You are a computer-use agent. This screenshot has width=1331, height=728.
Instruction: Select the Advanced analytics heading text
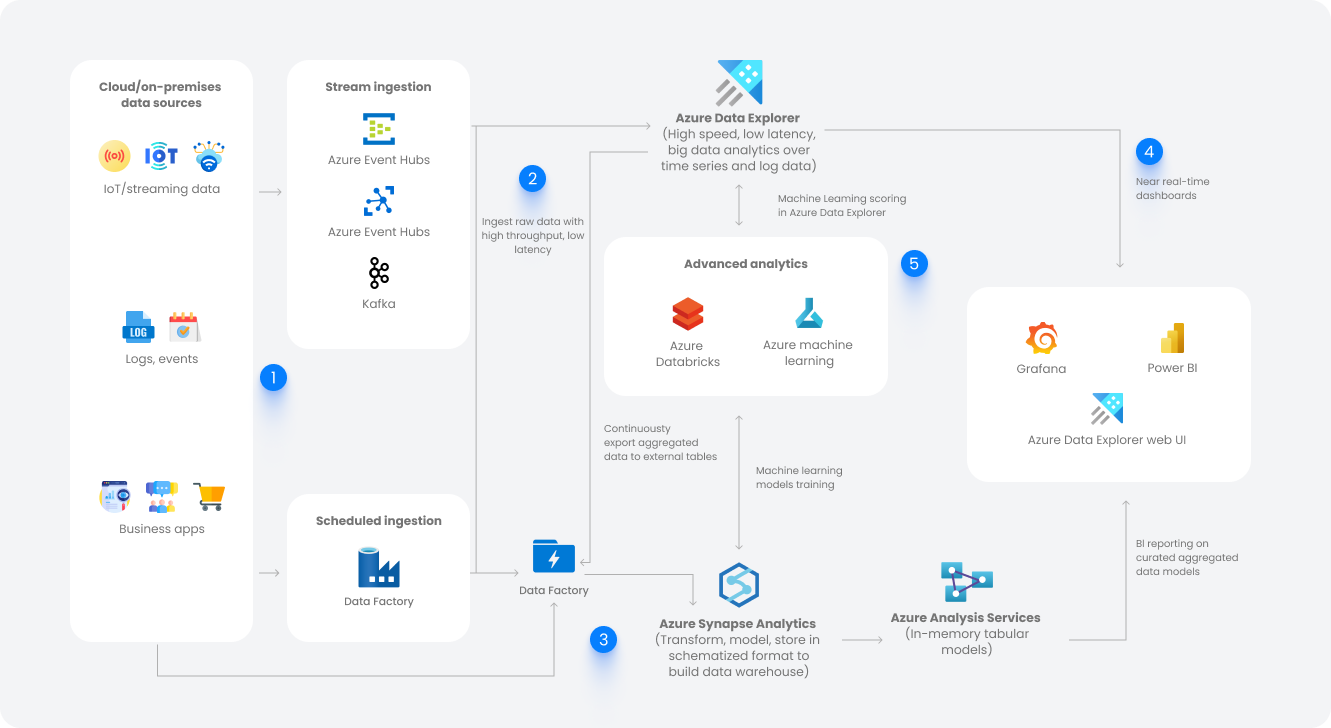click(x=745, y=264)
